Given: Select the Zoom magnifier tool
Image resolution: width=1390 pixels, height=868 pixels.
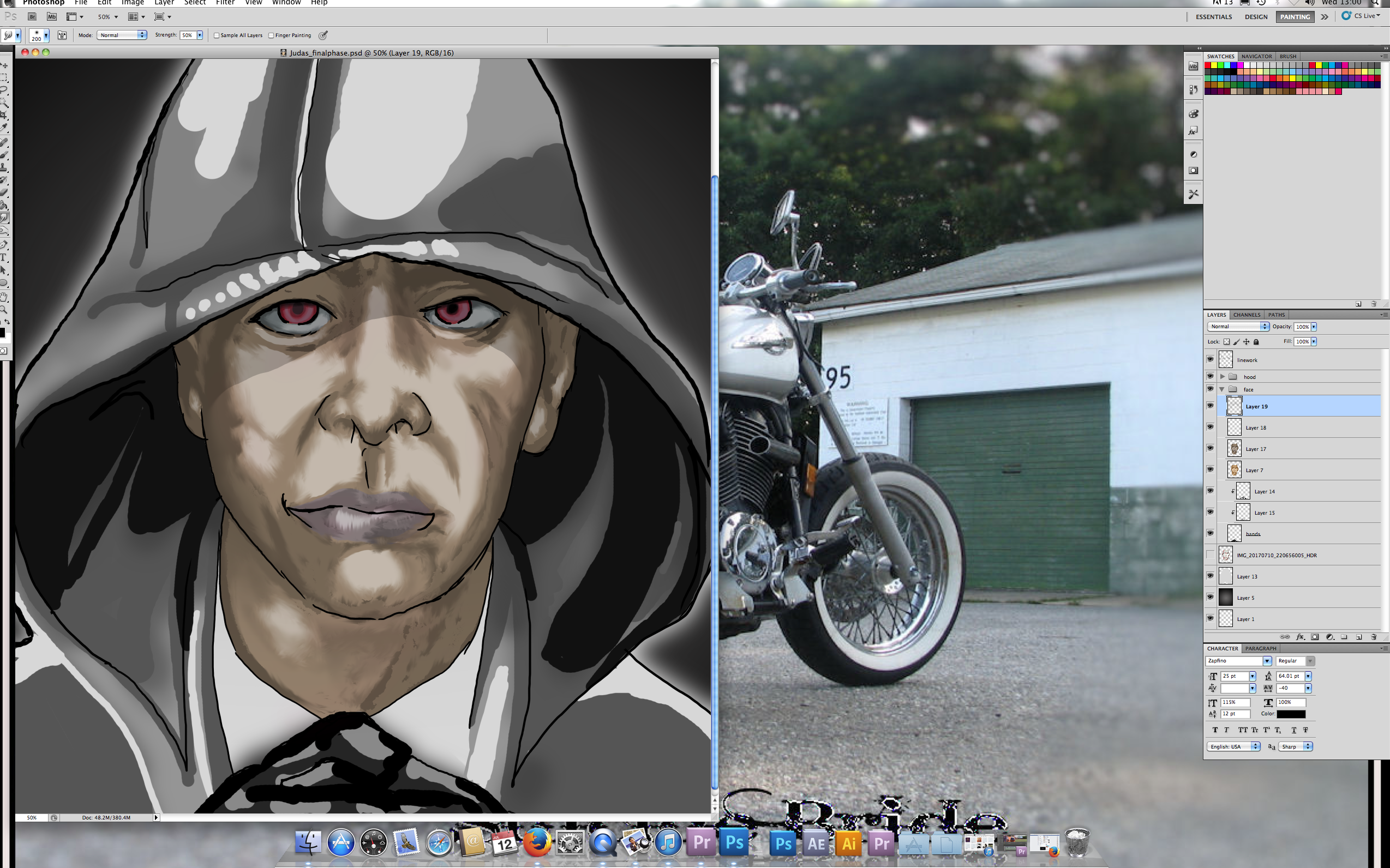Looking at the screenshot, I should coord(4,310).
